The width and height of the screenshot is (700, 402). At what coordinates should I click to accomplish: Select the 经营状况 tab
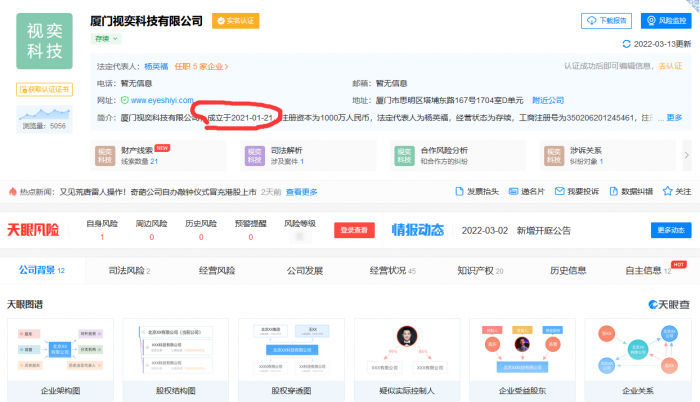[x=391, y=270]
